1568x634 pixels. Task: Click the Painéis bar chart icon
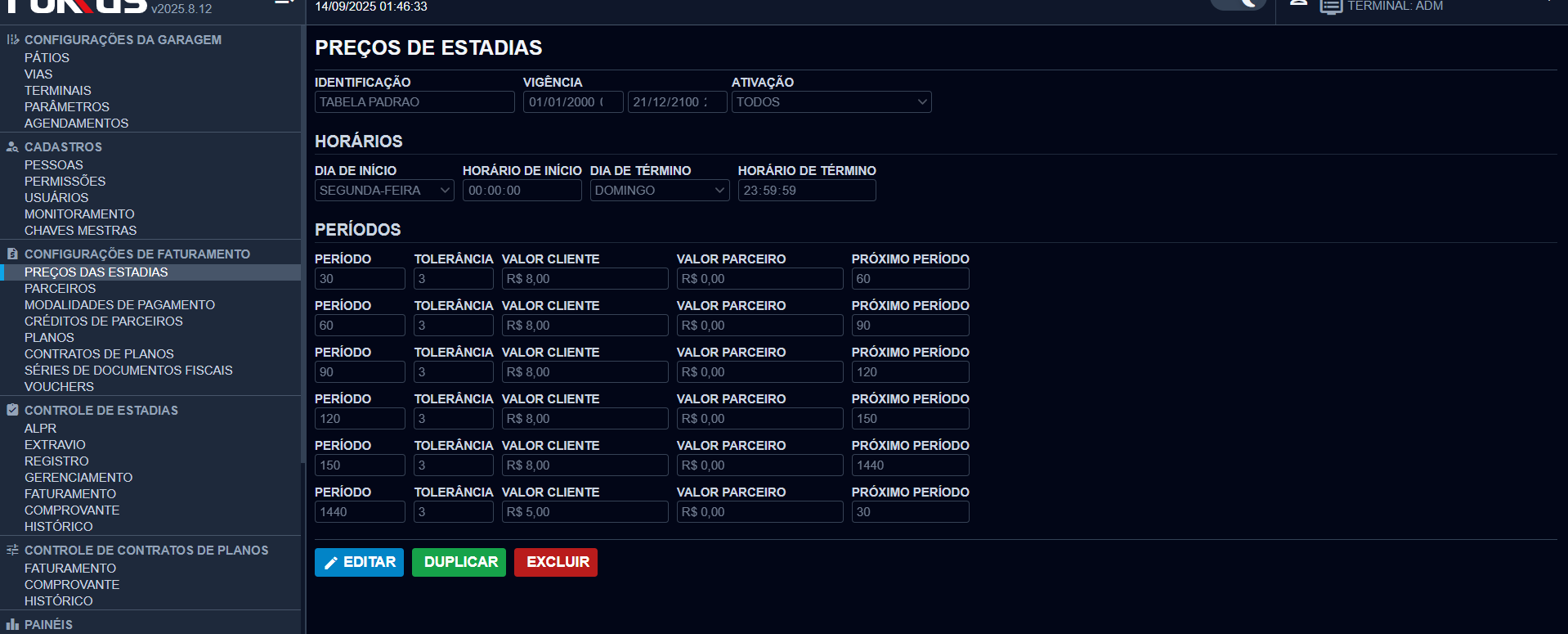12,624
